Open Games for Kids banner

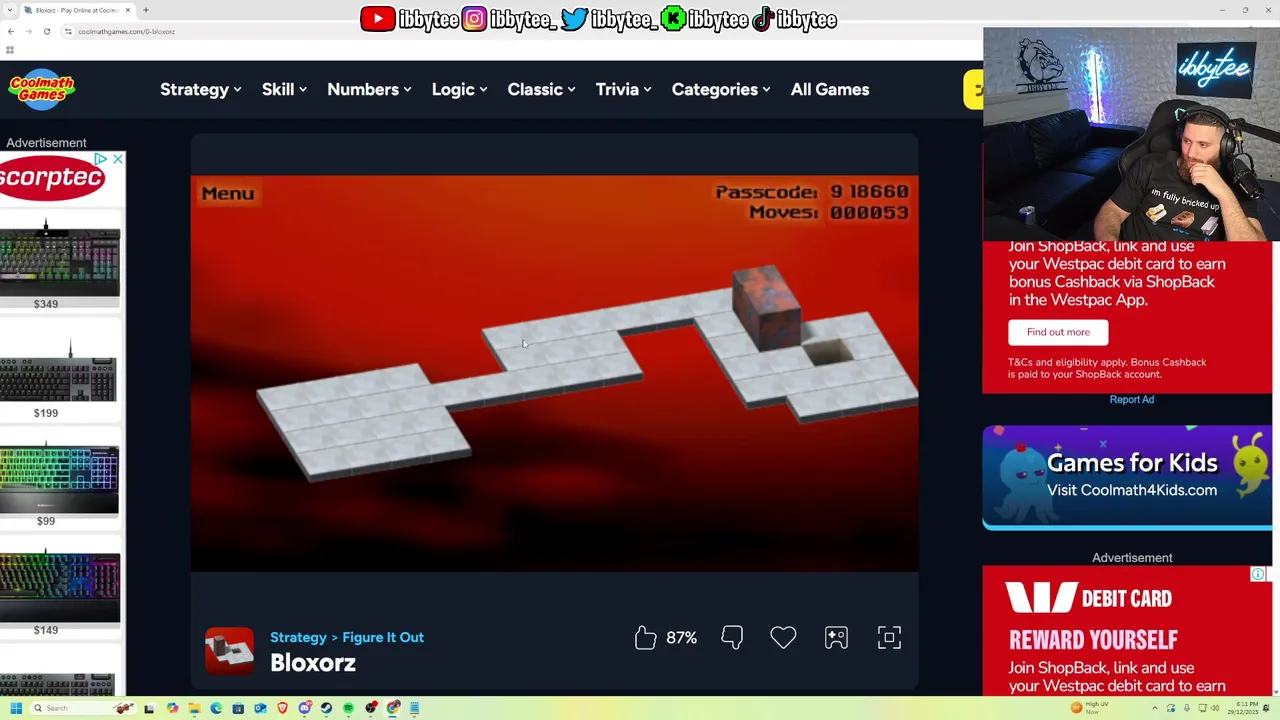click(1127, 477)
